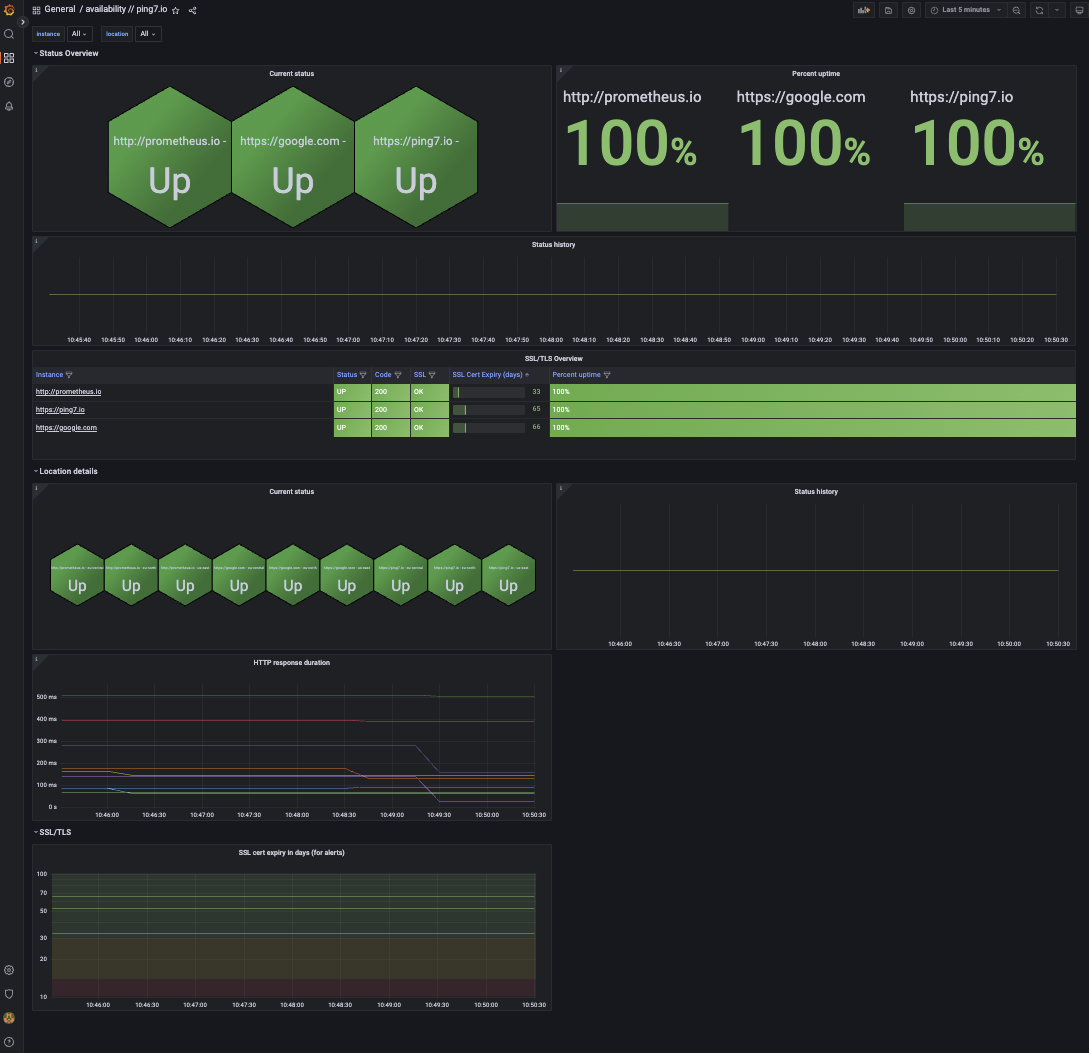Open the instance variable All dropdown
Viewport: 1089px width, 1053px height.
[x=79, y=34]
